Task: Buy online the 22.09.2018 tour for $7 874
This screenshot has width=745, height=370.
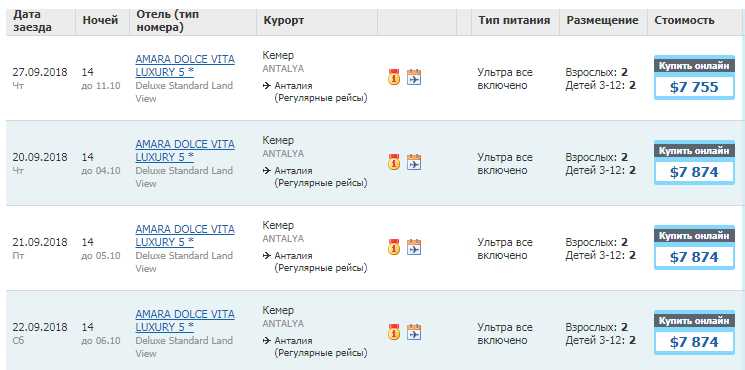Action: click(x=694, y=332)
